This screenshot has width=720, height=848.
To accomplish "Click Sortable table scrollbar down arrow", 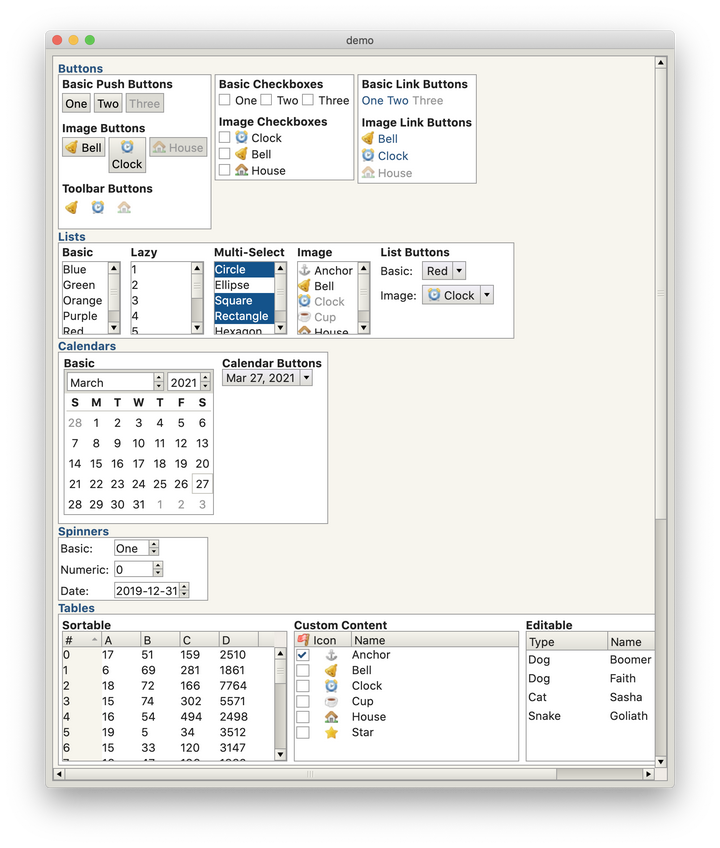I will click(280, 754).
